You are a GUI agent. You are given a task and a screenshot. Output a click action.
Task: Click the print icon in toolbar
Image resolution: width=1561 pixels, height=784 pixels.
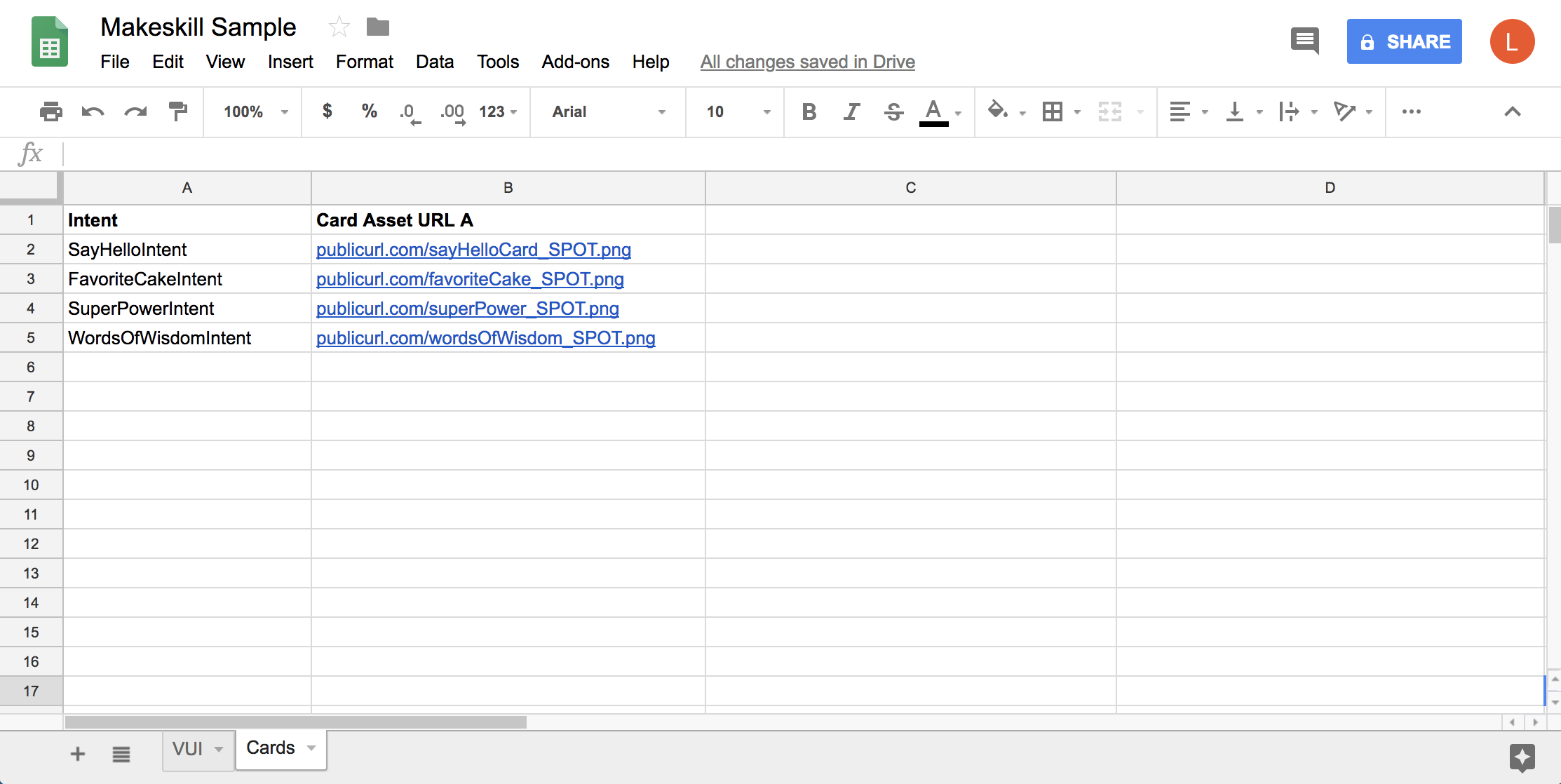click(50, 111)
